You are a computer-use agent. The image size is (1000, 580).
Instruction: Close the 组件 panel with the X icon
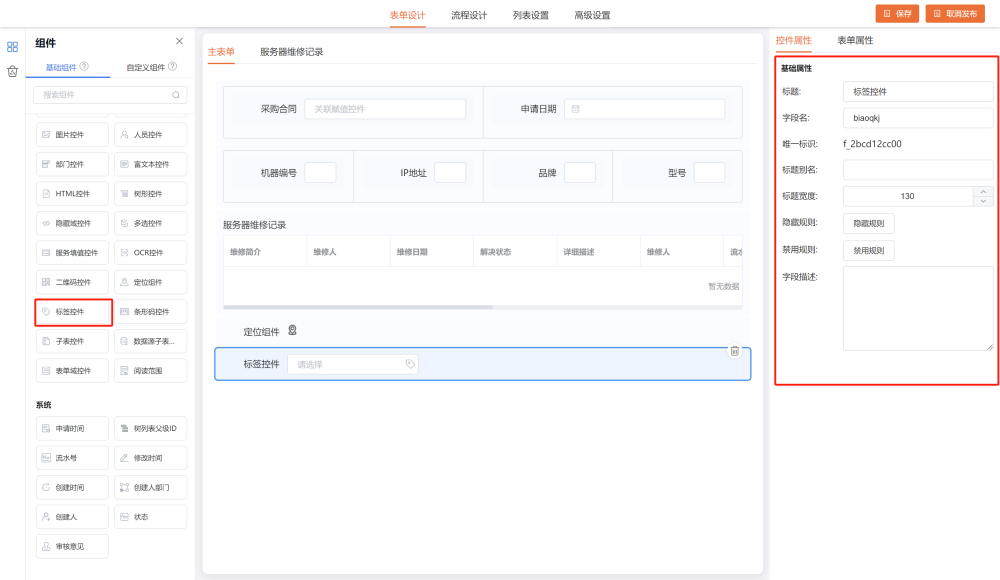tap(179, 41)
